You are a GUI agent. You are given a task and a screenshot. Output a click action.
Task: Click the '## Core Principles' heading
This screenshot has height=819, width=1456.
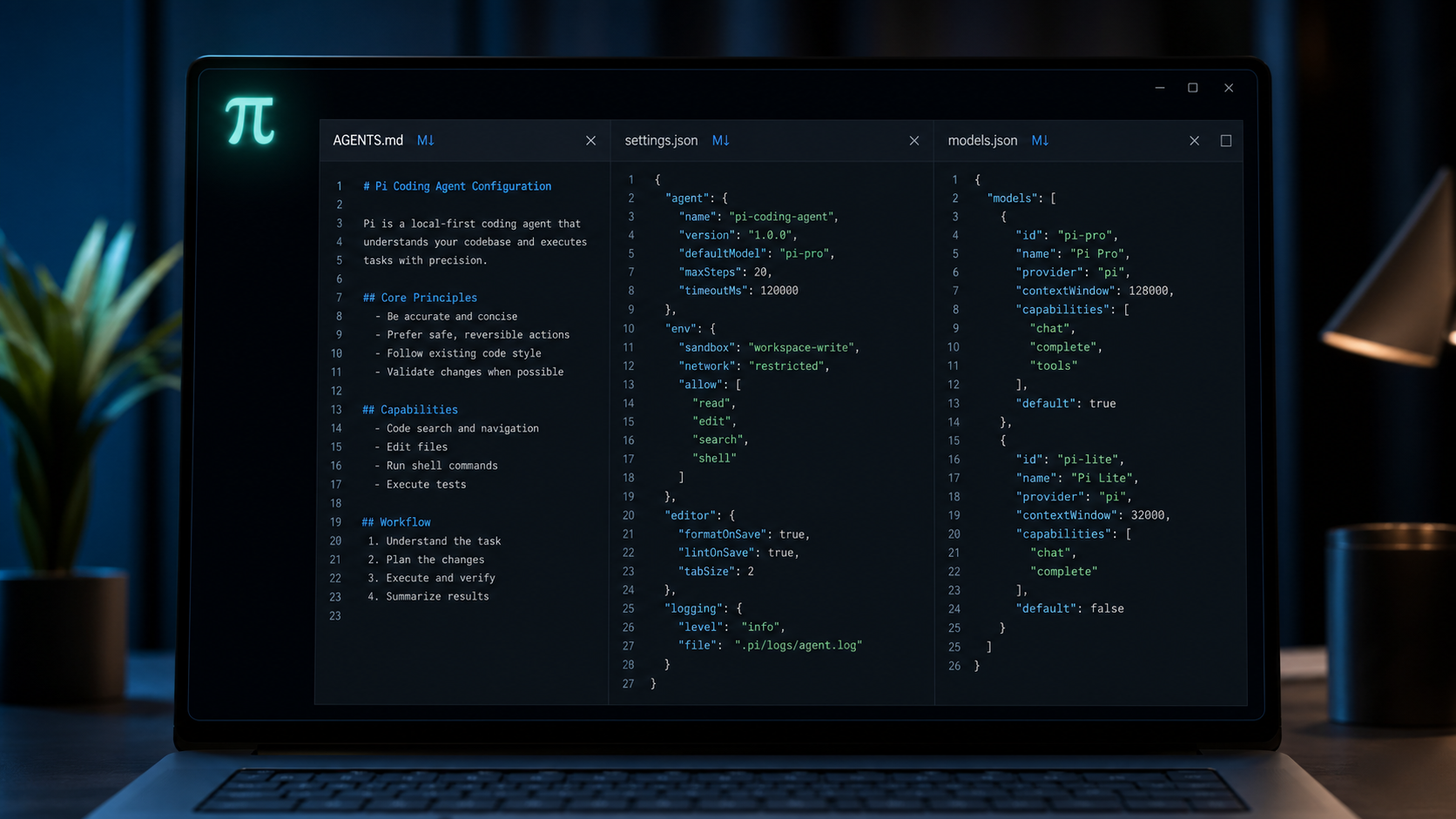(x=420, y=298)
